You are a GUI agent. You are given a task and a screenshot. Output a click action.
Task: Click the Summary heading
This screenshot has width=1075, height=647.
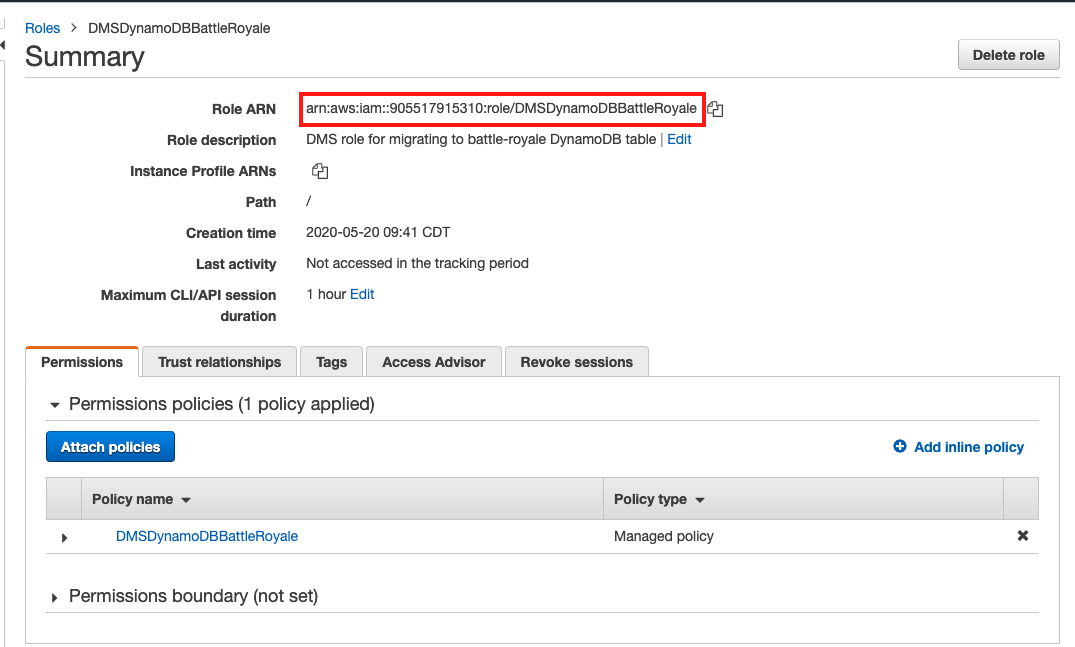[85, 56]
